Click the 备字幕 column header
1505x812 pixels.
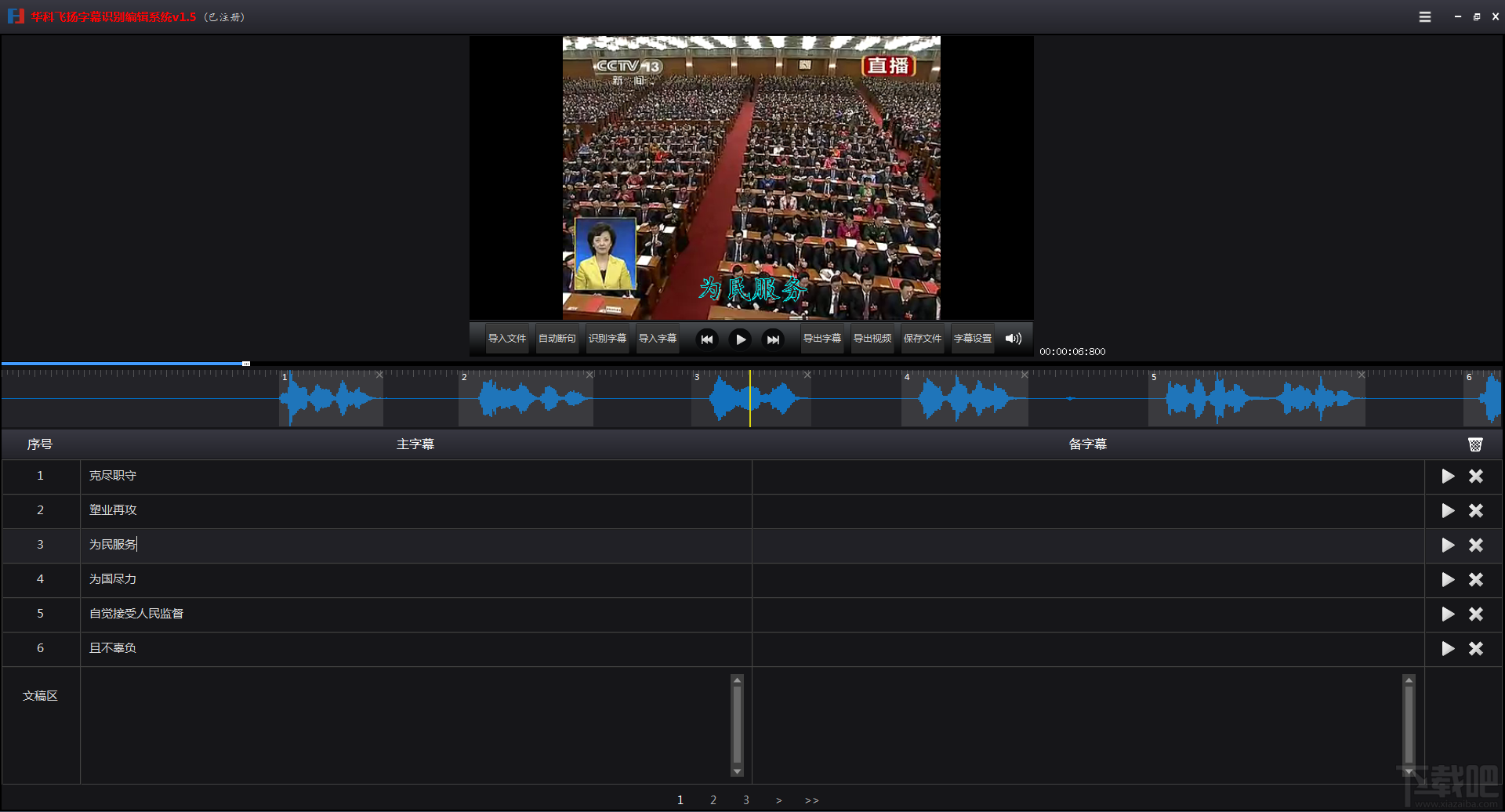click(x=1088, y=444)
